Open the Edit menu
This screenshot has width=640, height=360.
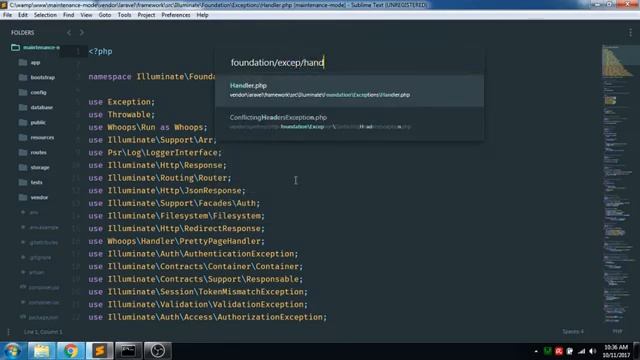pyautogui.click(x=22, y=15)
